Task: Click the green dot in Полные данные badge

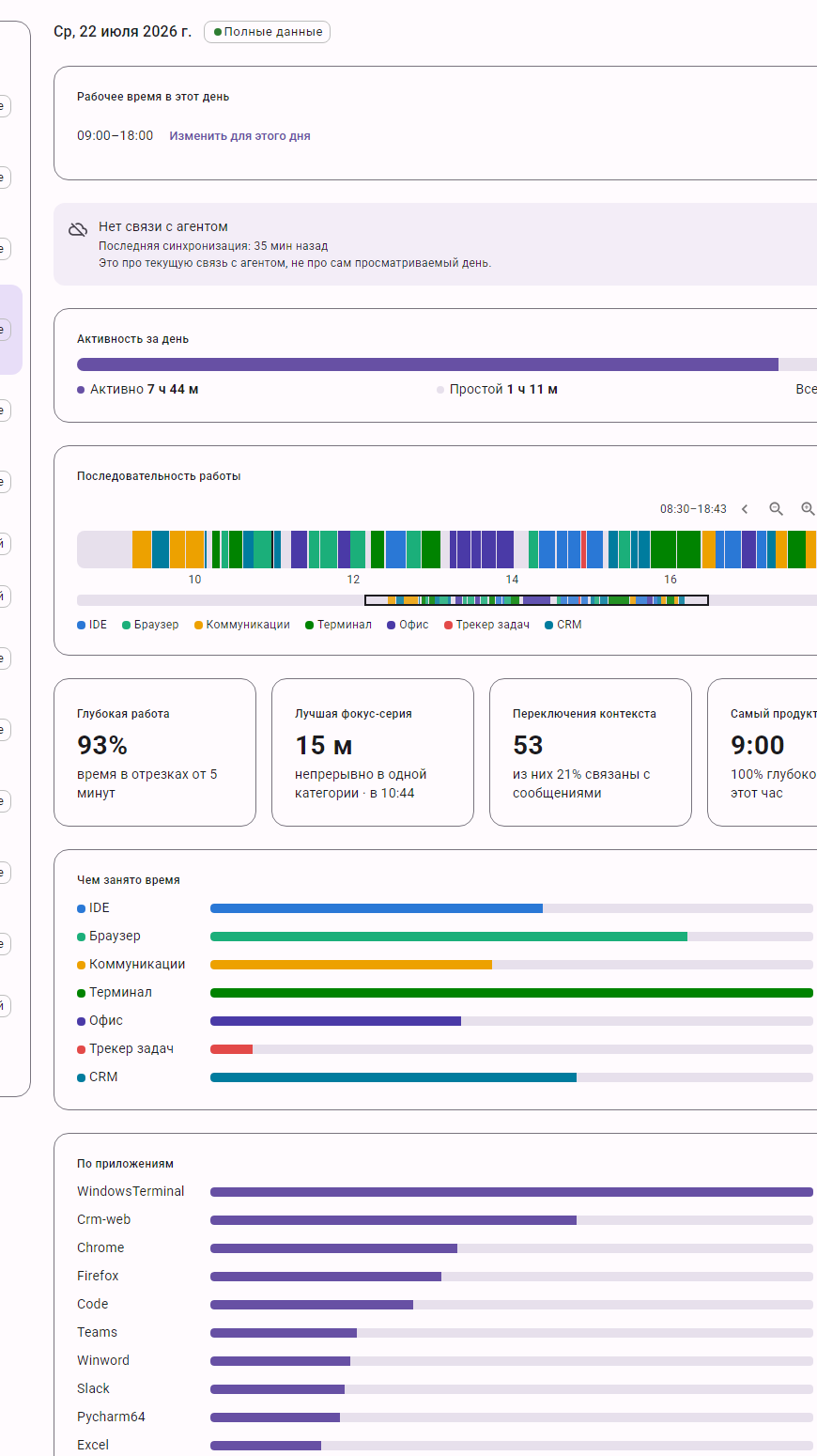Action: click(x=218, y=32)
